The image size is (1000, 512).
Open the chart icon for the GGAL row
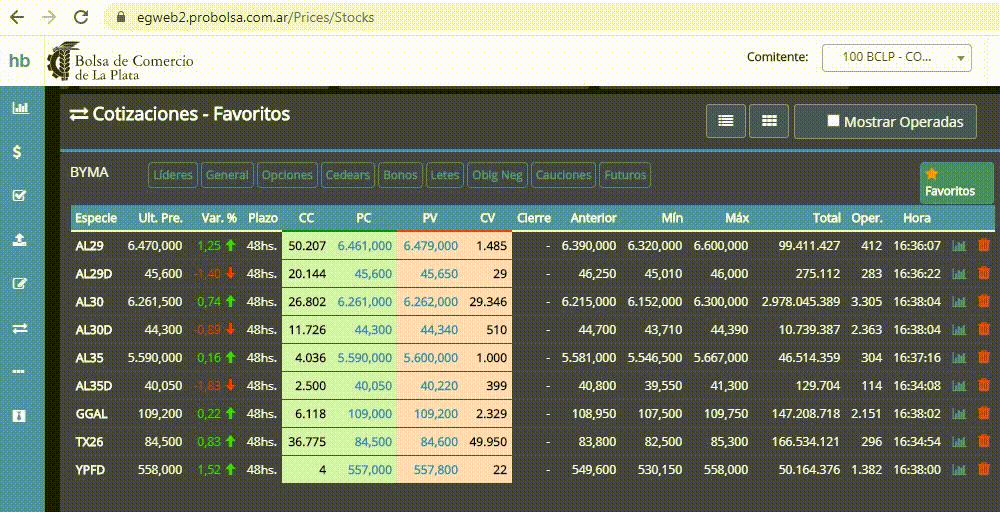pyautogui.click(x=959, y=413)
